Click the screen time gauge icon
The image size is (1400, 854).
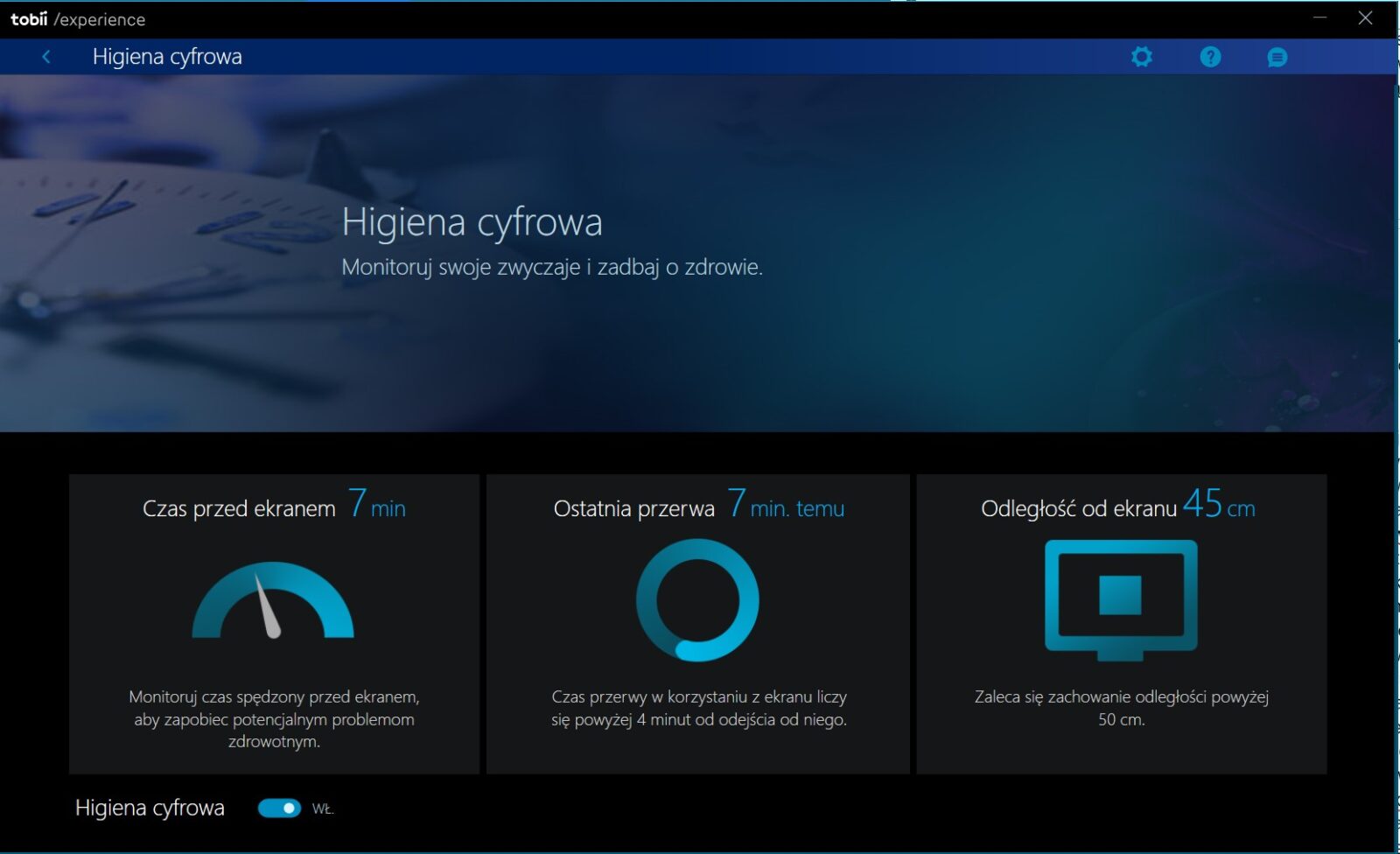coord(273,601)
